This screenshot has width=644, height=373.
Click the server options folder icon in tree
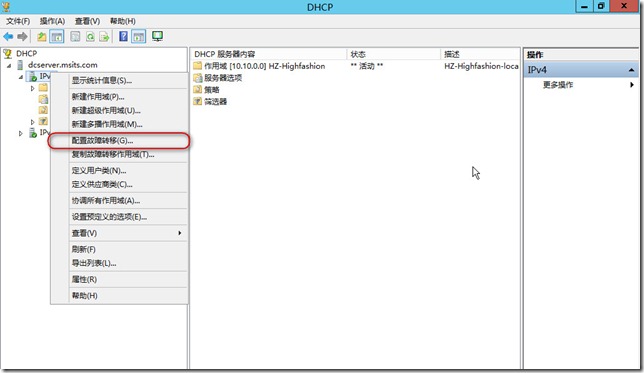43,99
